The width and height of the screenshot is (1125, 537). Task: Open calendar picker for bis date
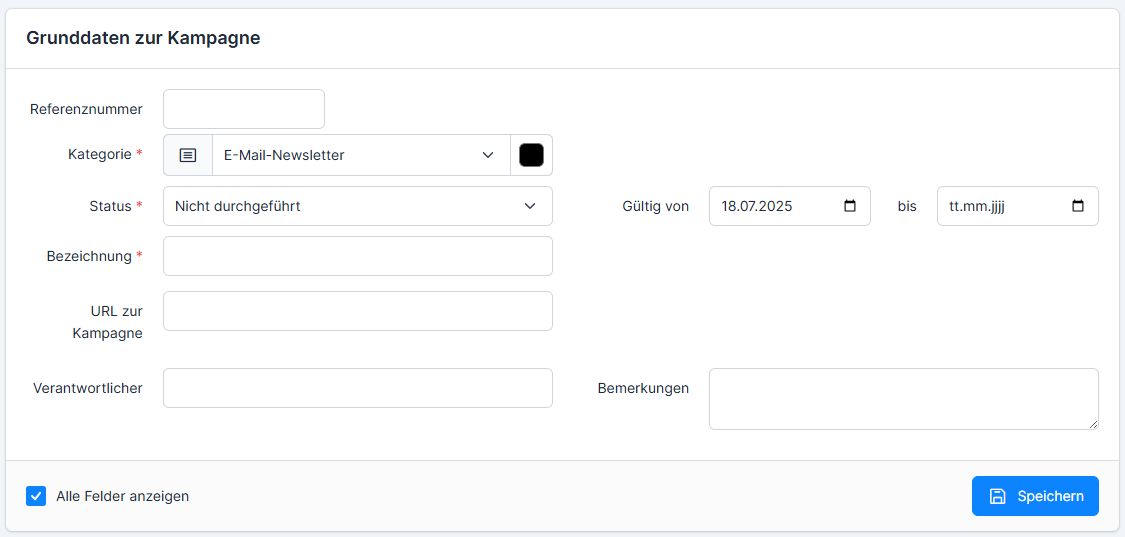tap(1078, 206)
